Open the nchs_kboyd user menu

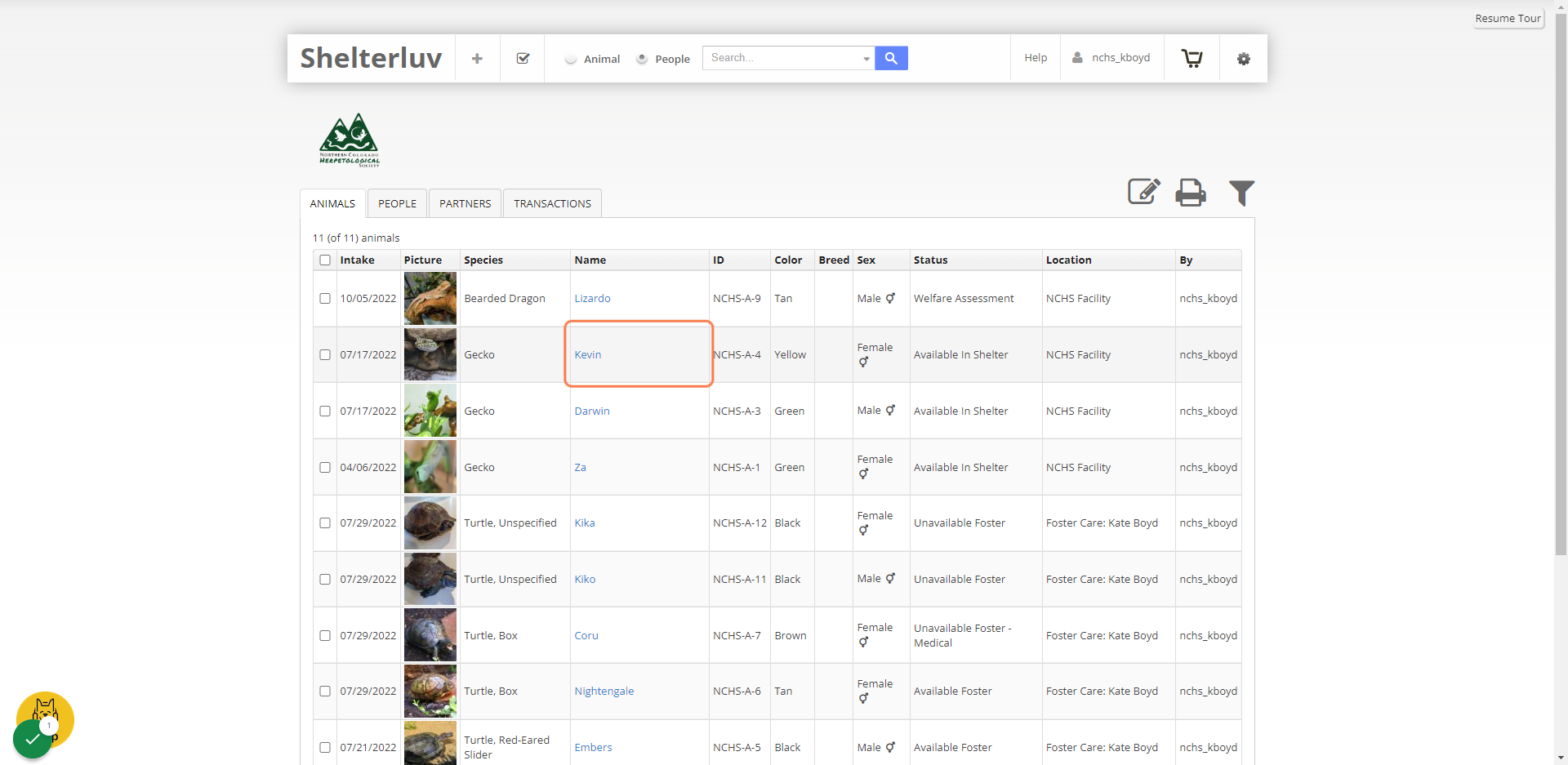pos(1111,58)
